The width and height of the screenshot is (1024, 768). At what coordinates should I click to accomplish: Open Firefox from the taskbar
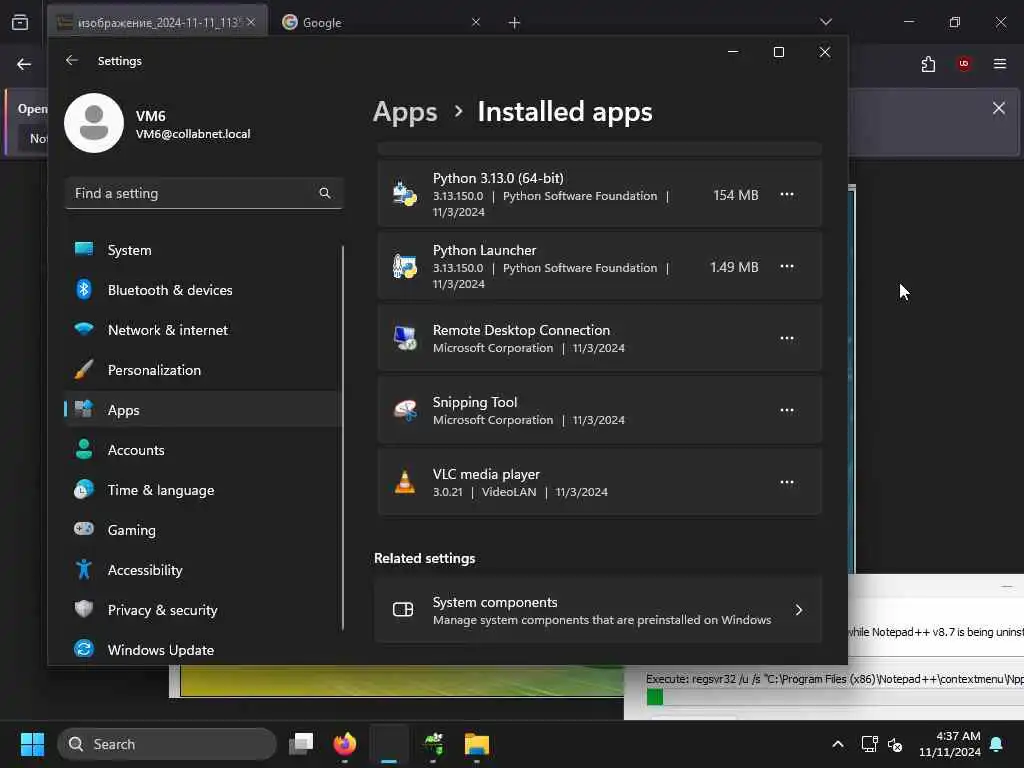coord(345,744)
